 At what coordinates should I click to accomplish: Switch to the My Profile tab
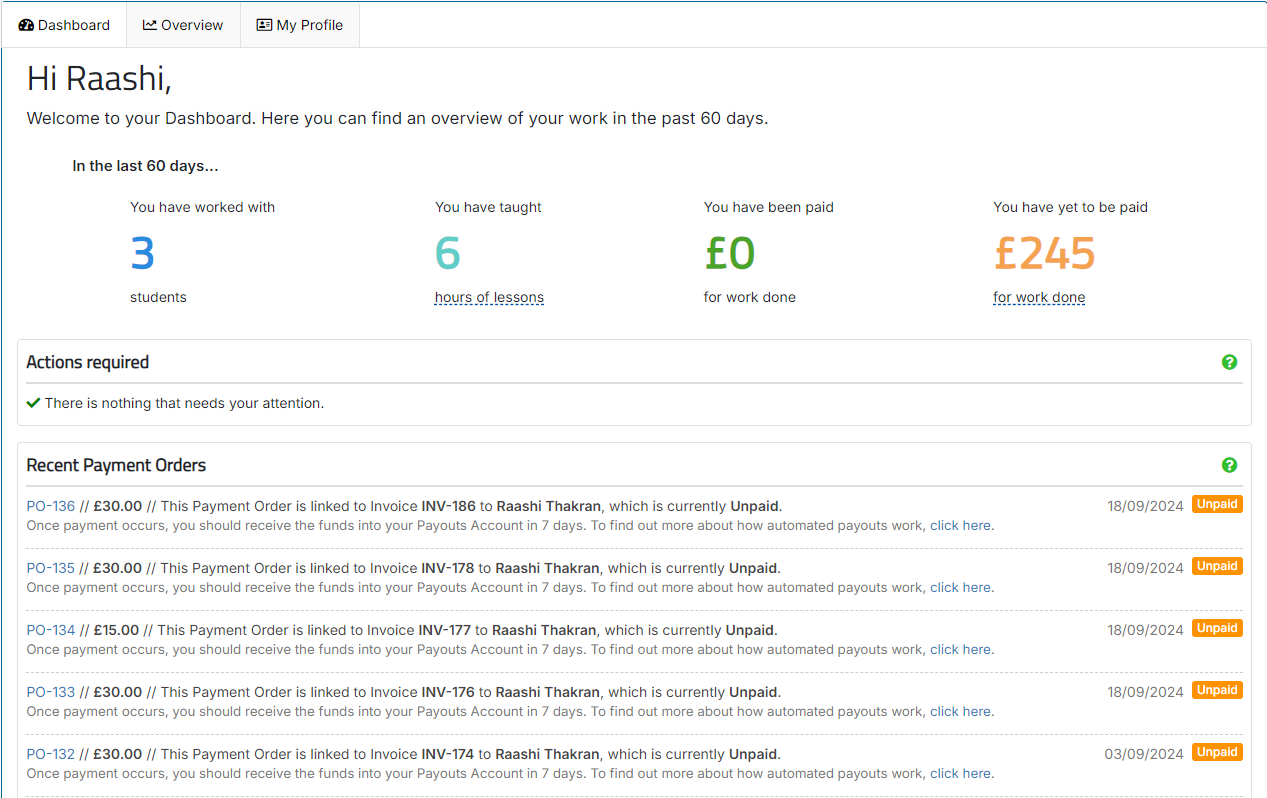(299, 24)
